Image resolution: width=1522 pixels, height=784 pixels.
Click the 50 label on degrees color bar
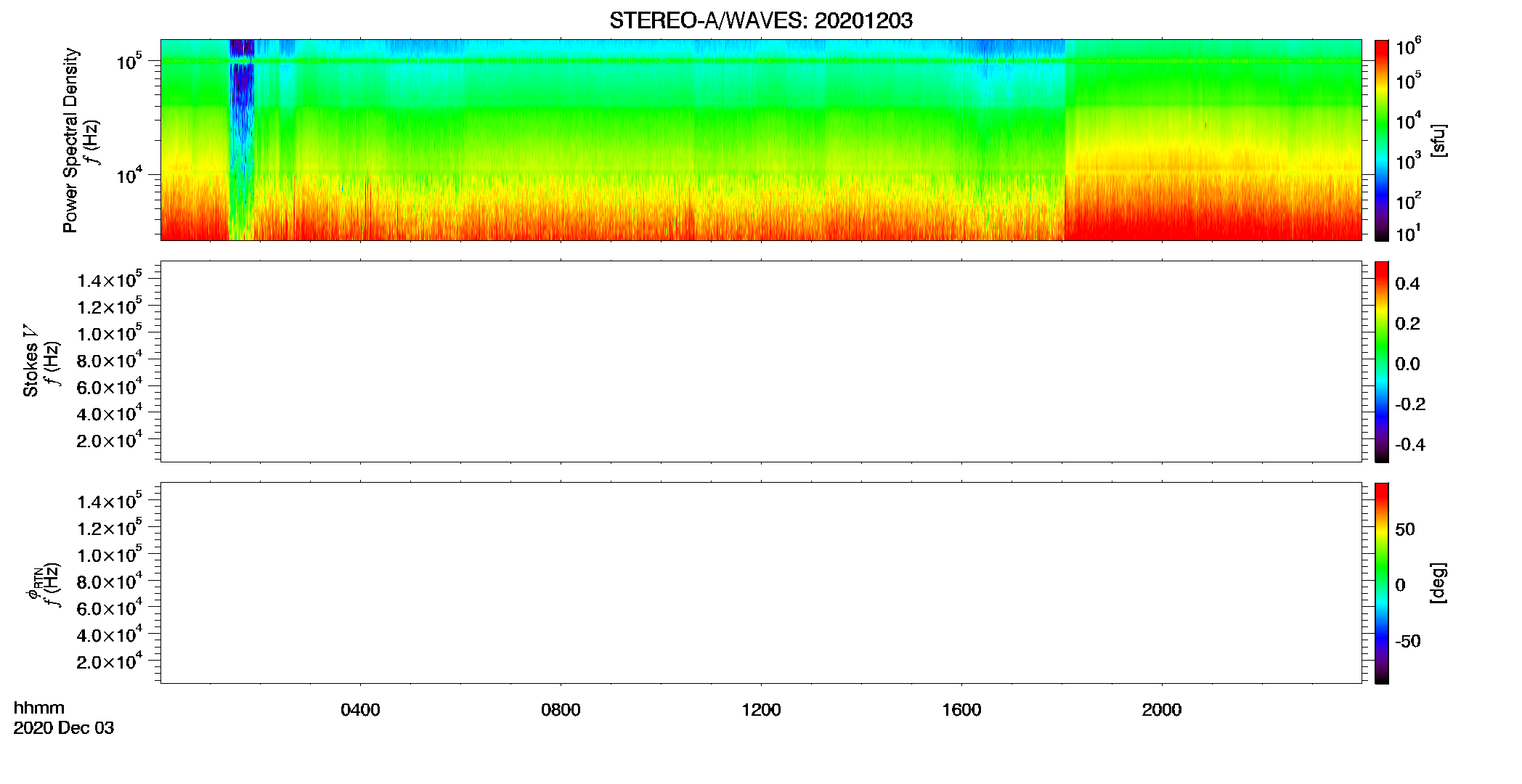1405,529
